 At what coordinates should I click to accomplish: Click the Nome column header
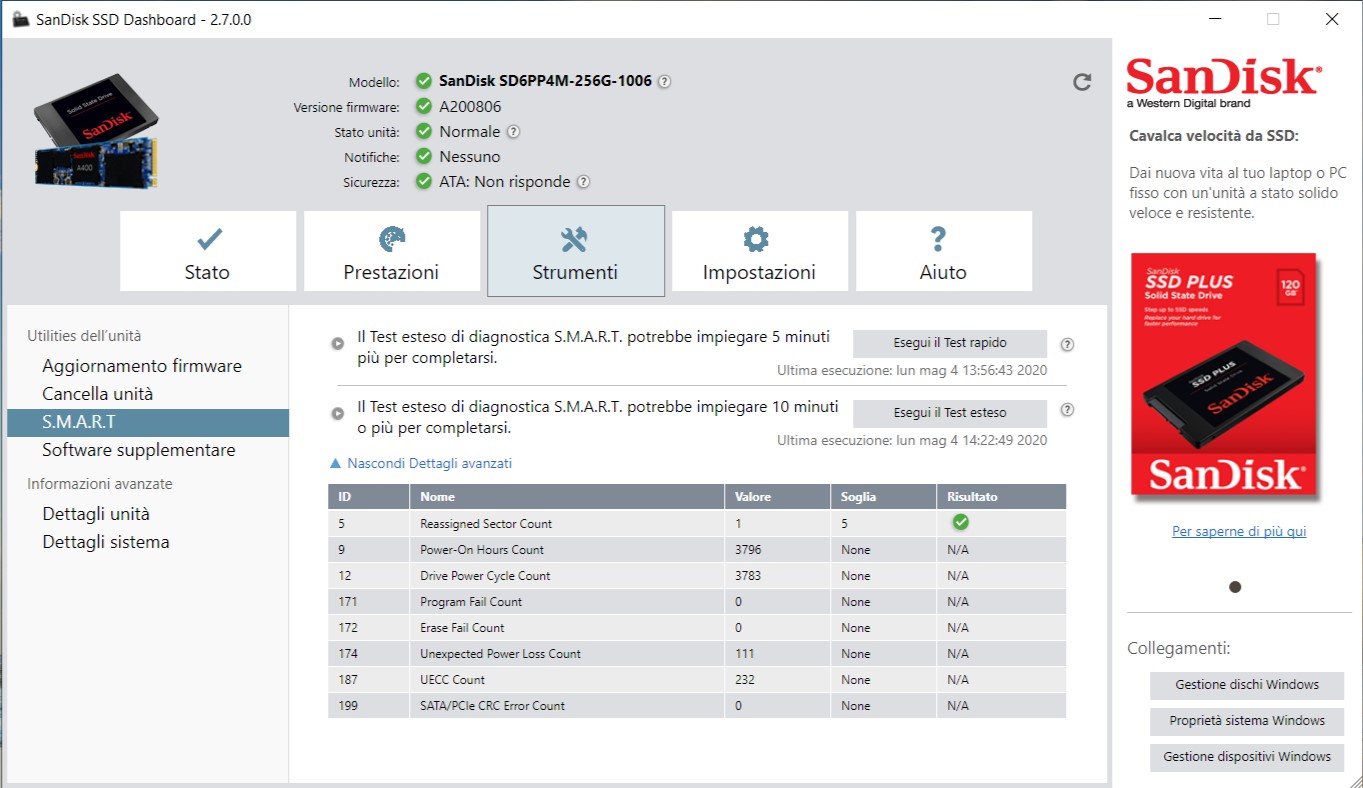pyautogui.click(x=567, y=497)
